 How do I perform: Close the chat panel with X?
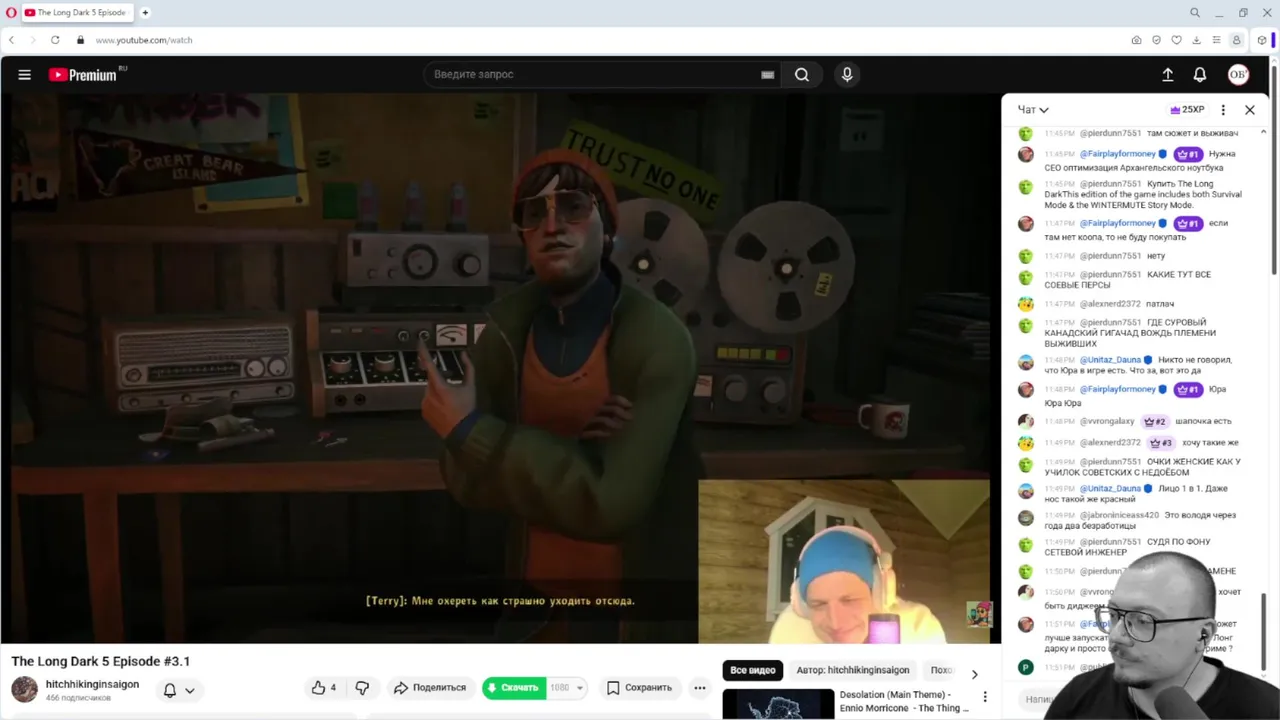click(1249, 110)
